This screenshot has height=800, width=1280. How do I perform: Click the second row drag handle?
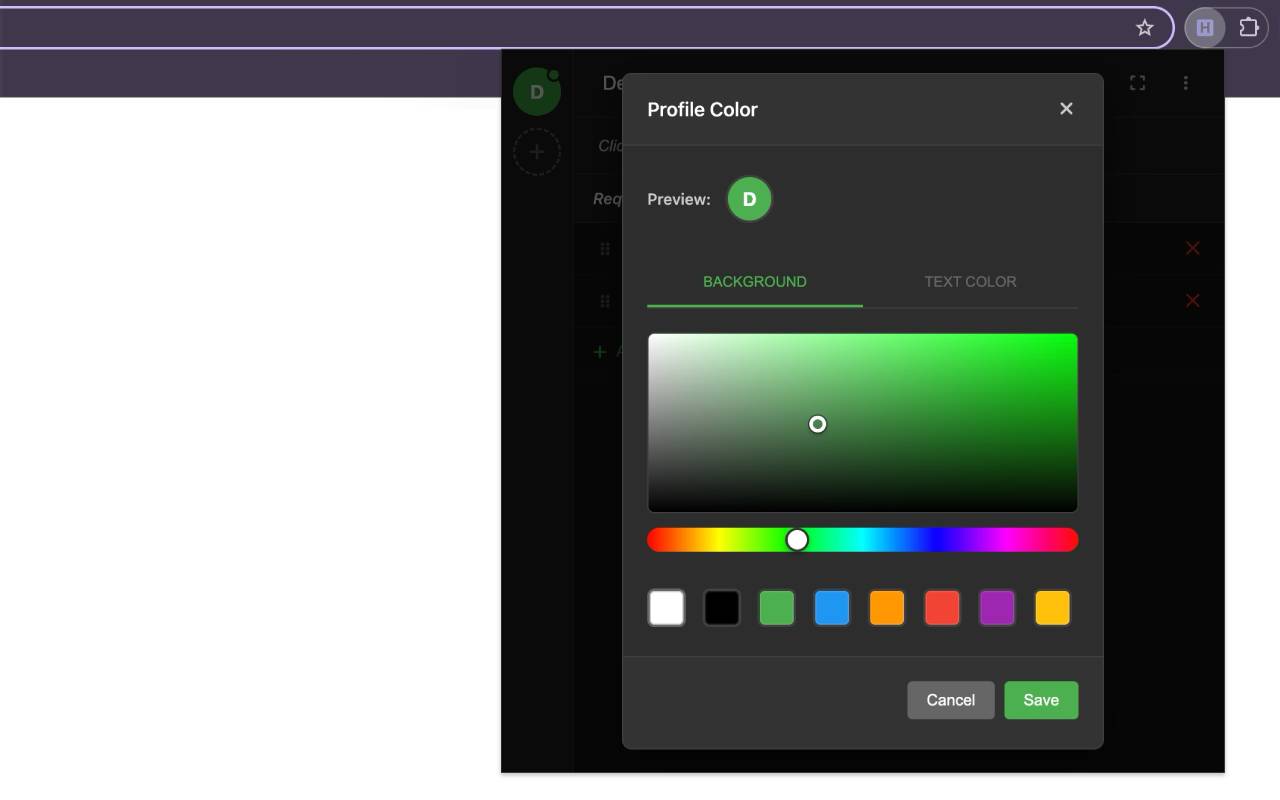[605, 301]
